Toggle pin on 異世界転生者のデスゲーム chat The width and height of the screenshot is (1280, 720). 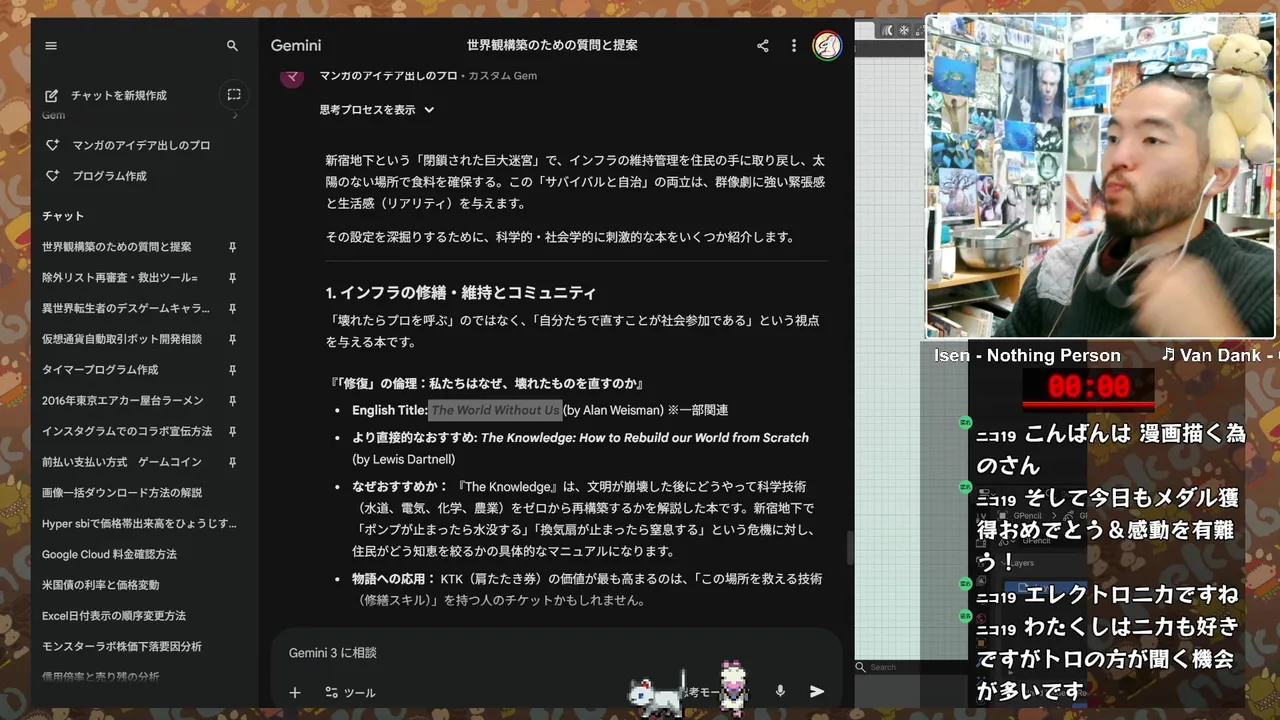232,309
